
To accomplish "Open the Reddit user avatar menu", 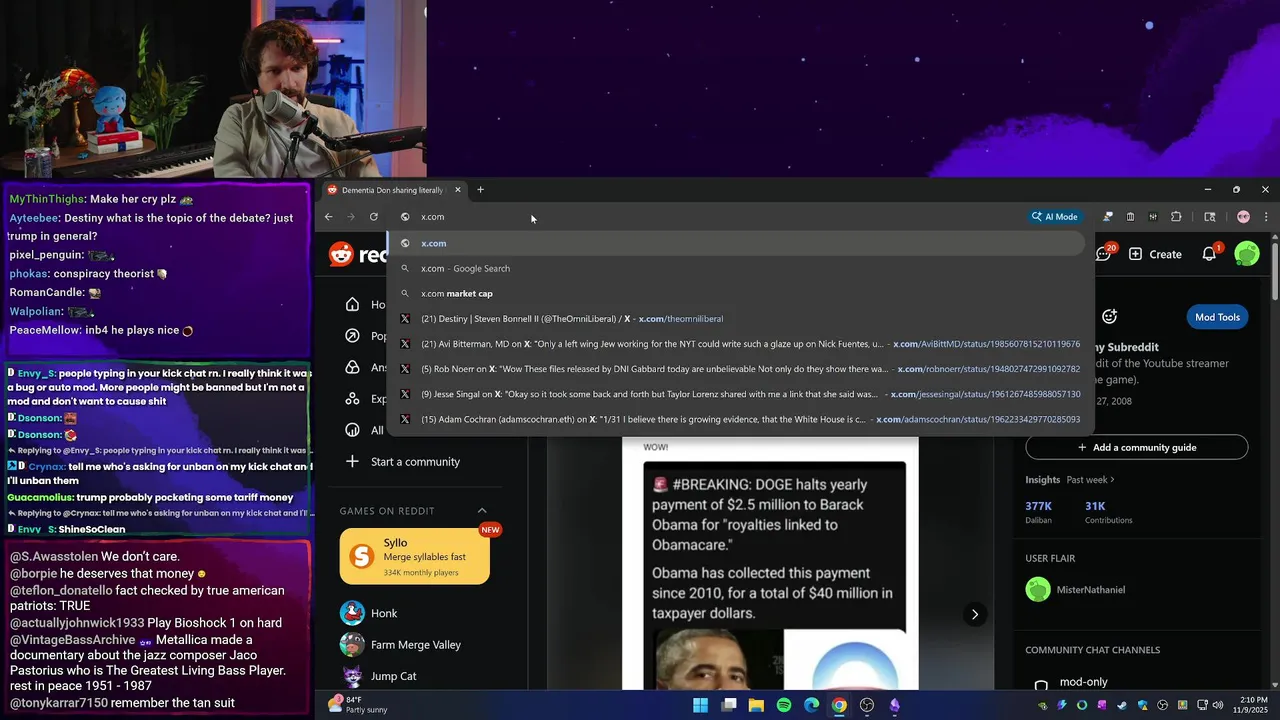I will (1247, 254).
